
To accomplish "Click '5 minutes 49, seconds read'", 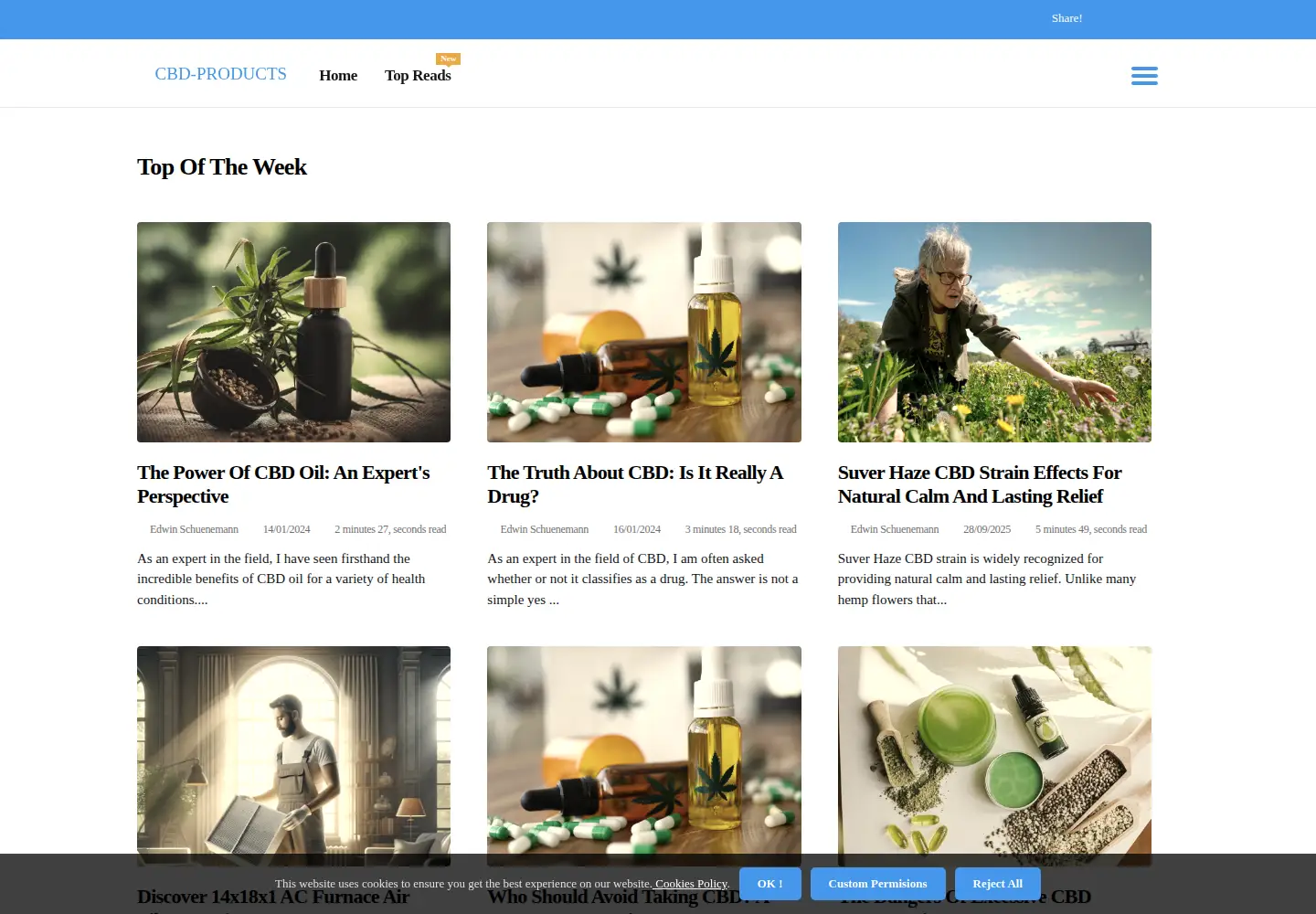I will pyautogui.click(x=1091, y=529).
